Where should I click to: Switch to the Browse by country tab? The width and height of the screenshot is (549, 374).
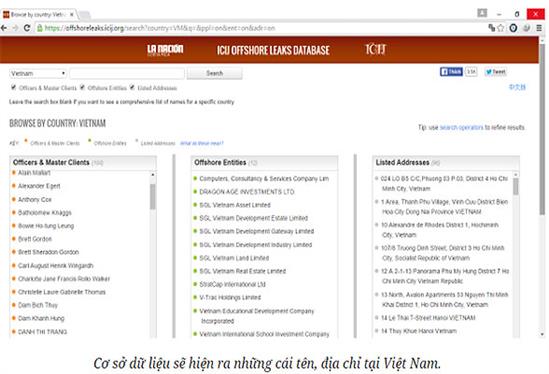(39, 14)
